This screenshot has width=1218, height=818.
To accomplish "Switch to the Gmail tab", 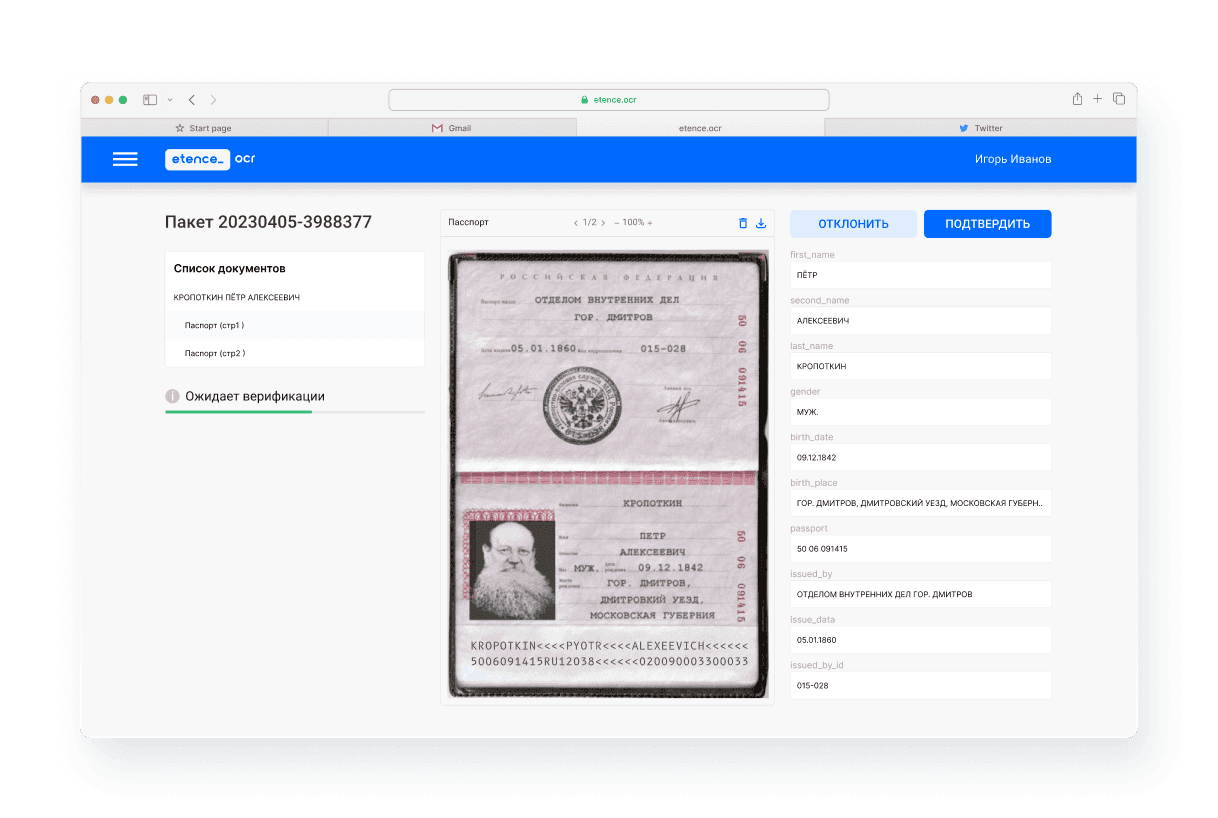I will [452, 128].
